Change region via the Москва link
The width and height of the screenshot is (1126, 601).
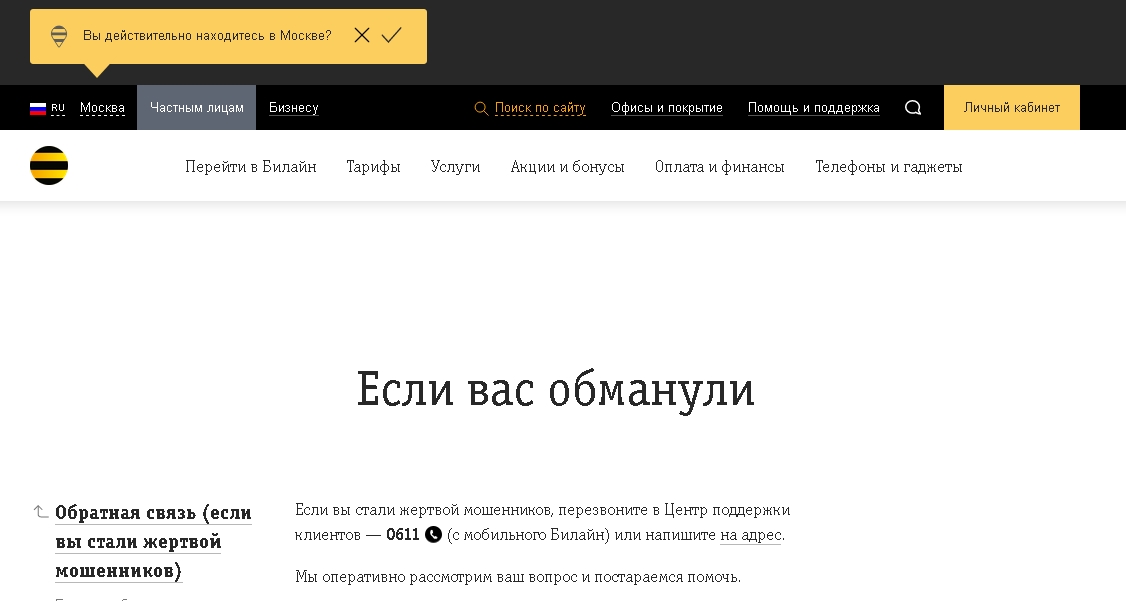(102, 108)
